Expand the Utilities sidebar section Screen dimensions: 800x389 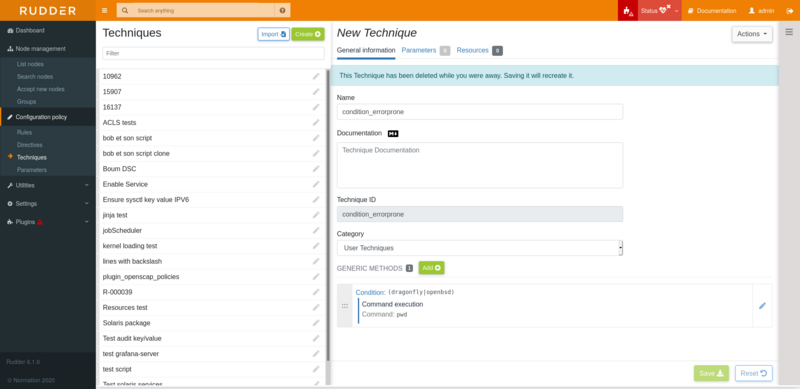tap(48, 185)
